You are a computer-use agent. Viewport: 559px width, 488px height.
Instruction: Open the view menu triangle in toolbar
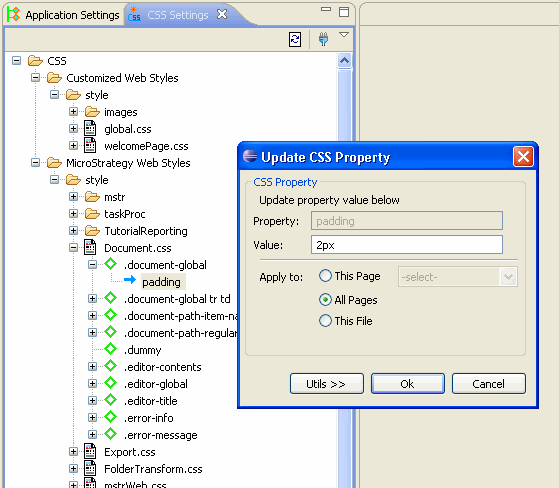tap(344, 35)
